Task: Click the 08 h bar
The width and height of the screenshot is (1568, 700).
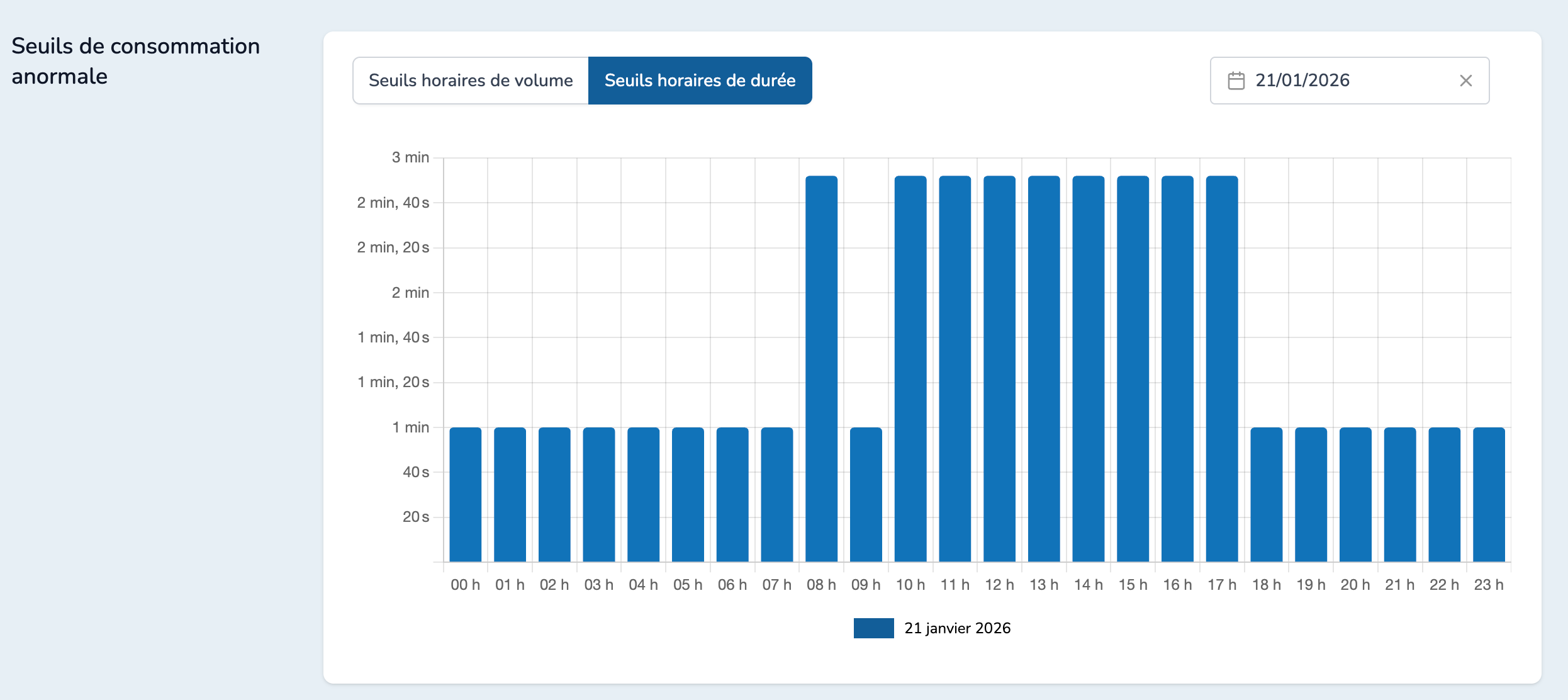Action: [821, 368]
